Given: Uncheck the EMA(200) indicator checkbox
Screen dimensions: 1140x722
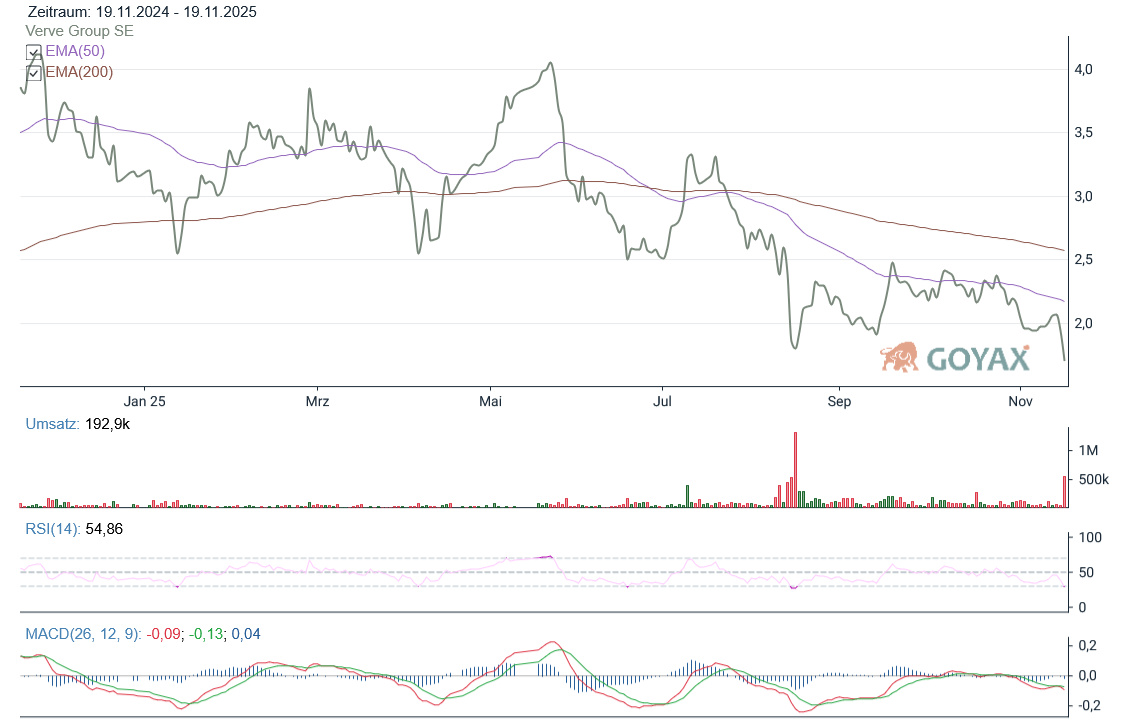Looking at the screenshot, I should (x=33, y=72).
